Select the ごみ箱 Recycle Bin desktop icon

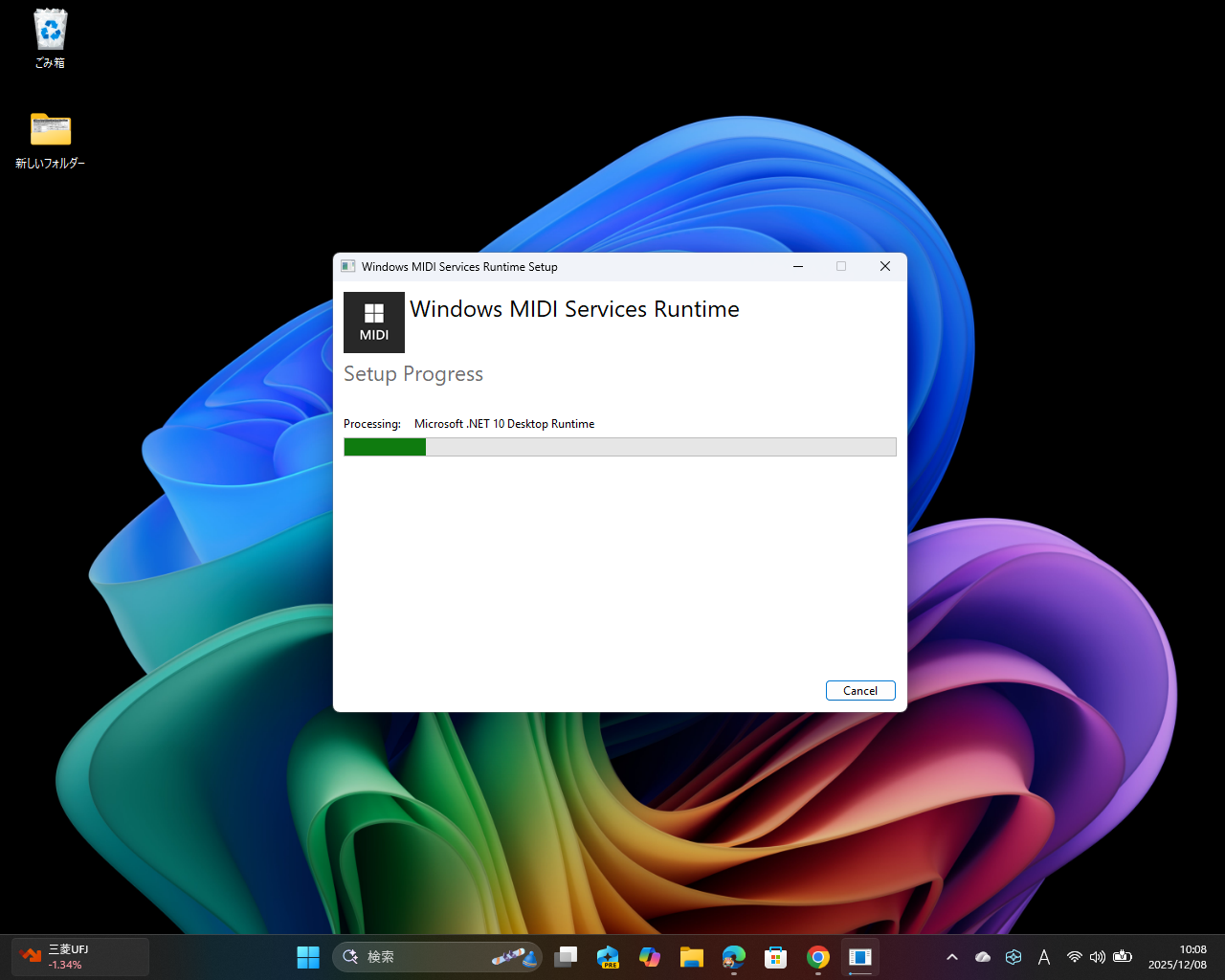pyautogui.click(x=50, y=39)
